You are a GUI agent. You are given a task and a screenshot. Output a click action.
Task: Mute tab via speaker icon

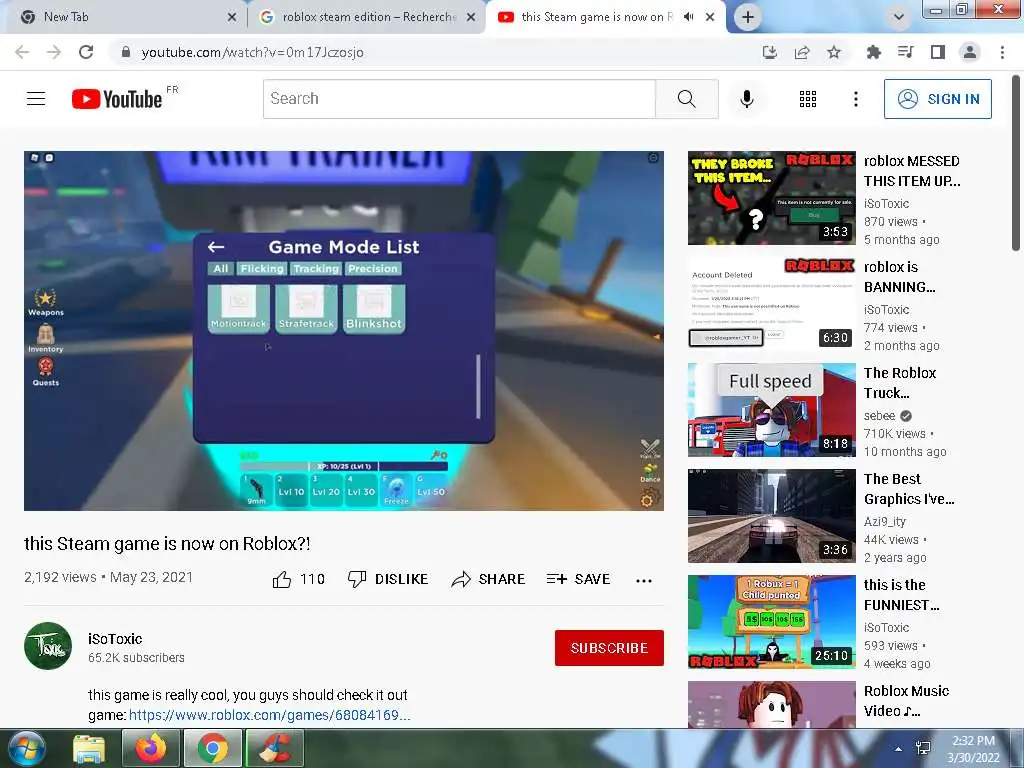[688, 17]
